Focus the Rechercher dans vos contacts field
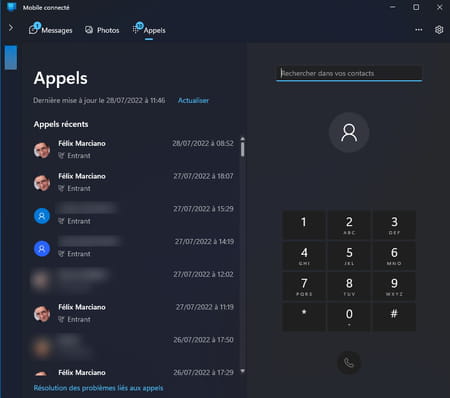 coord(349,73)
